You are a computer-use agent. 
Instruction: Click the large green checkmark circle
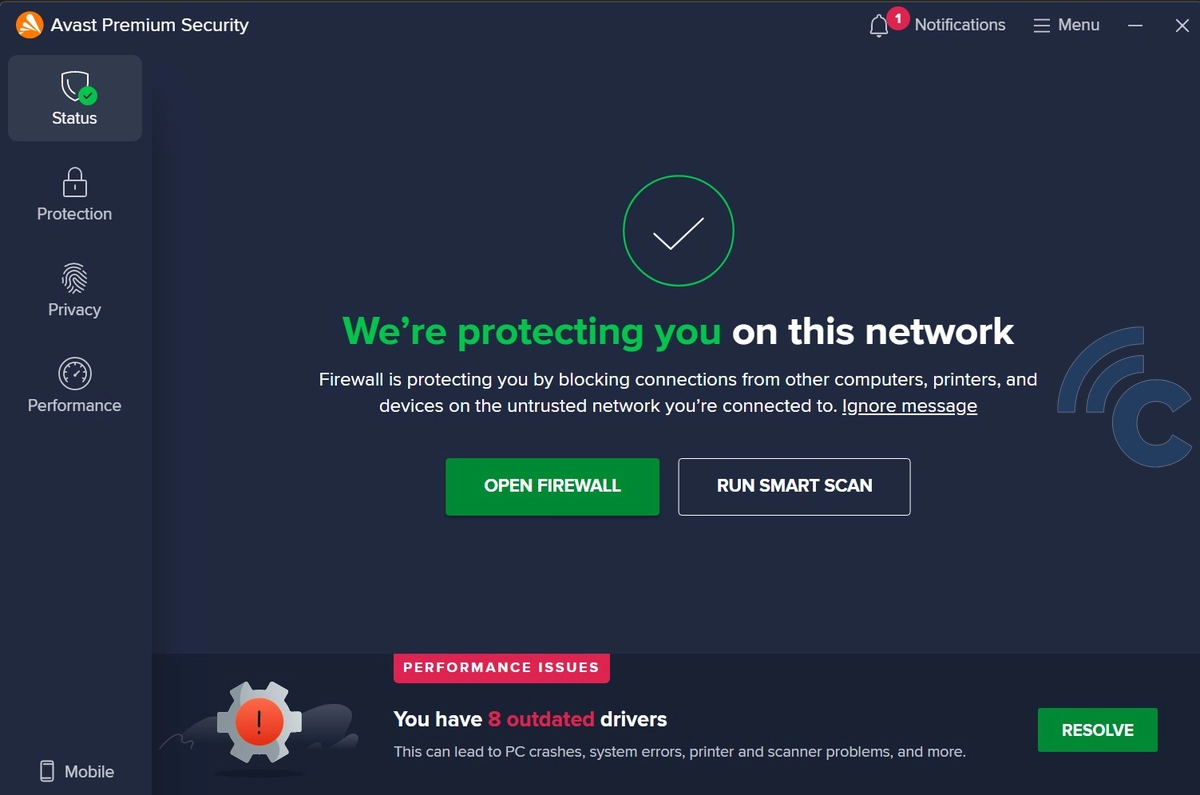coord(678,232)
